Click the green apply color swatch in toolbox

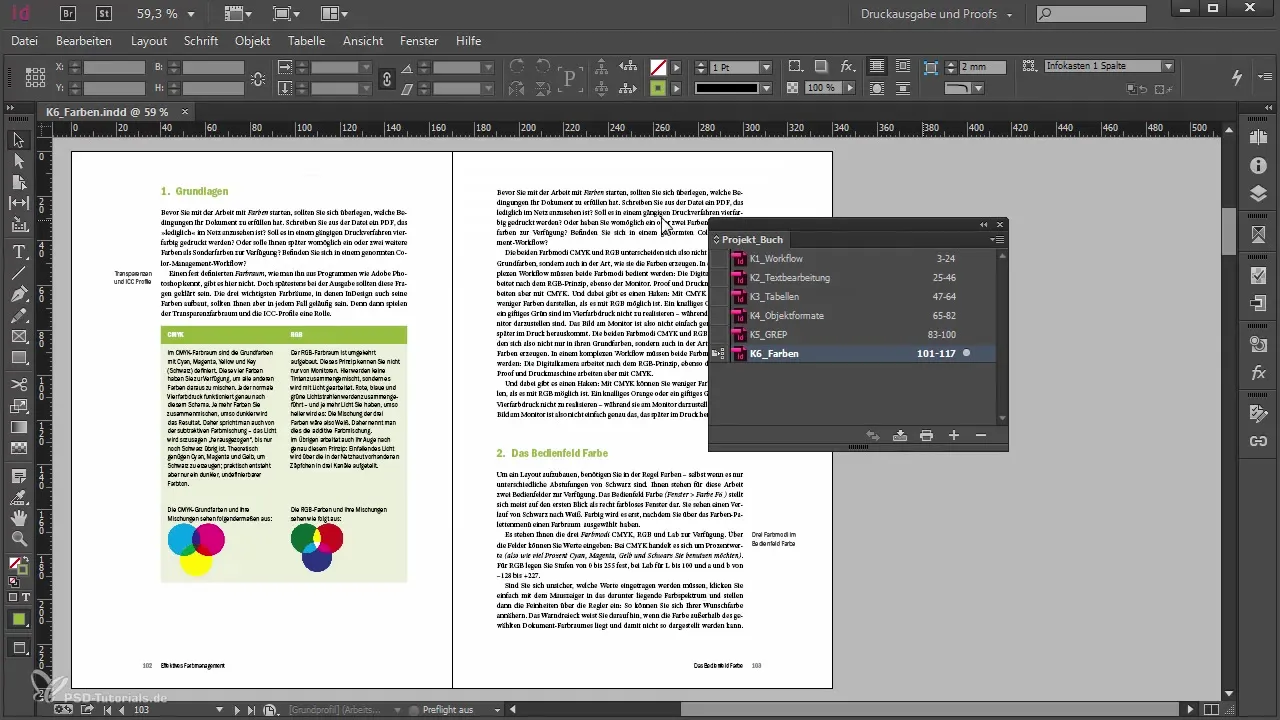(x=18, y=619)
